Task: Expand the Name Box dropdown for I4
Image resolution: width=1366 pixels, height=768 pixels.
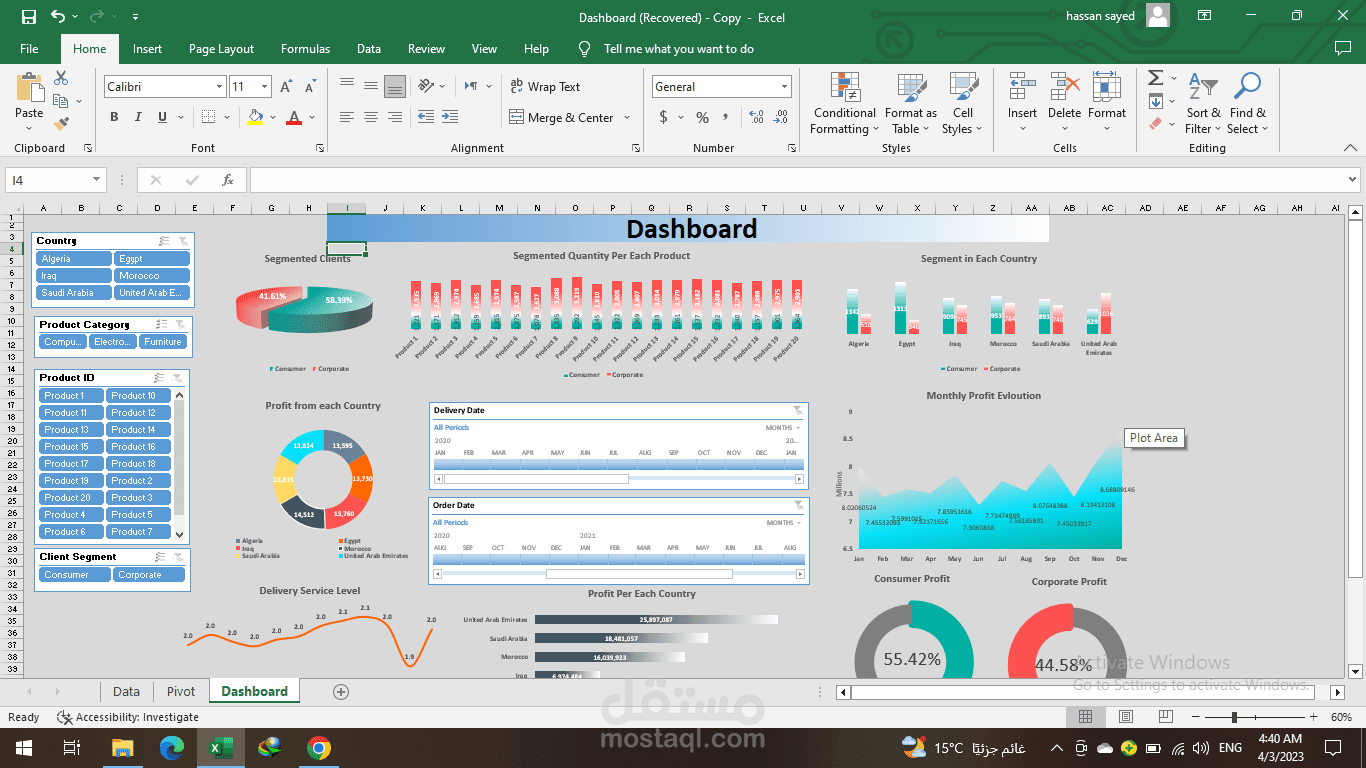Action: click(x=97, y=180)
